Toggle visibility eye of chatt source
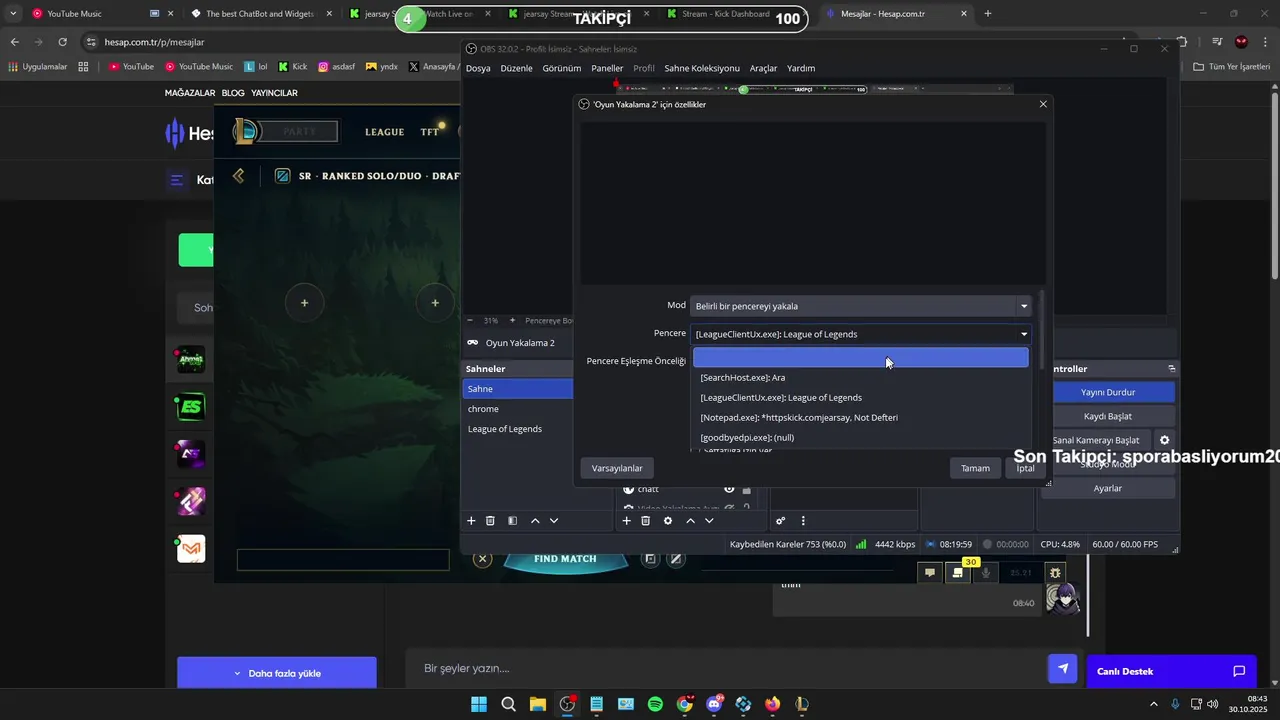This screenshot has height=720, width=1280. (729, 489)
